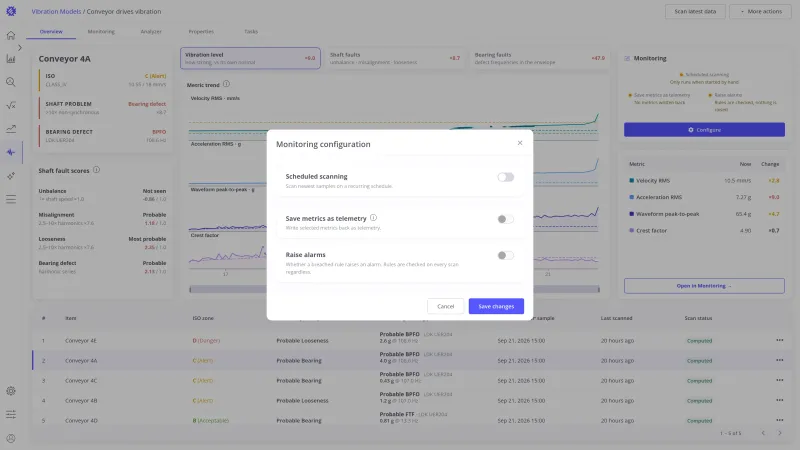Close the Monitoring configuration dialog

[520, 143]
